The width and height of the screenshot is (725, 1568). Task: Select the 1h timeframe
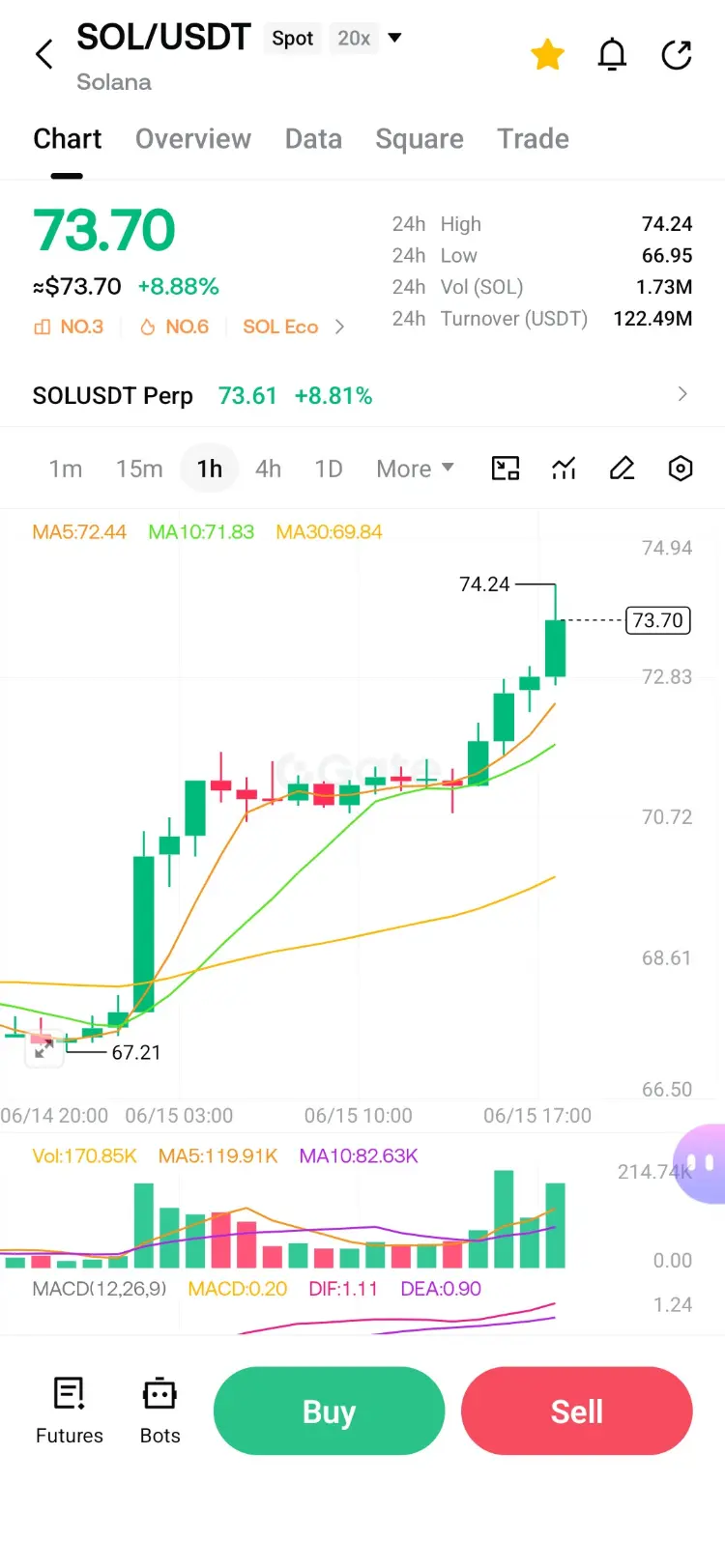tap(210, 469)
